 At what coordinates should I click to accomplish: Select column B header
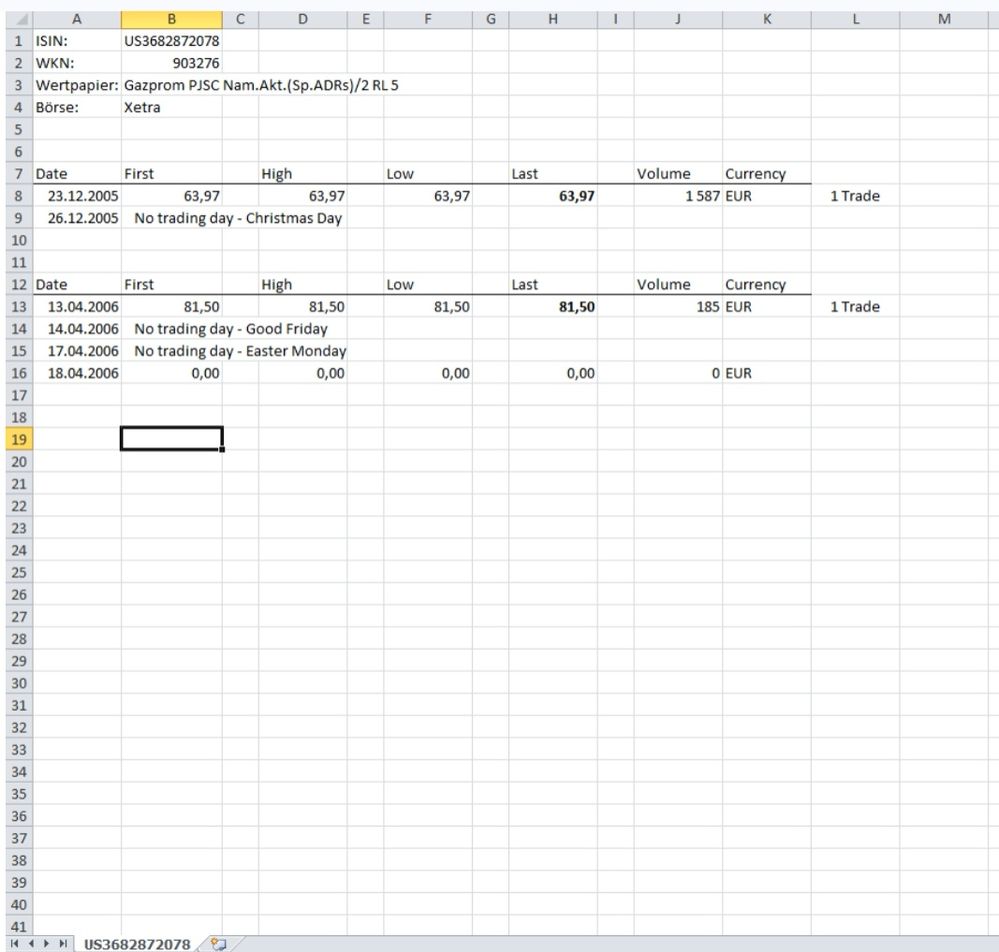171,18
